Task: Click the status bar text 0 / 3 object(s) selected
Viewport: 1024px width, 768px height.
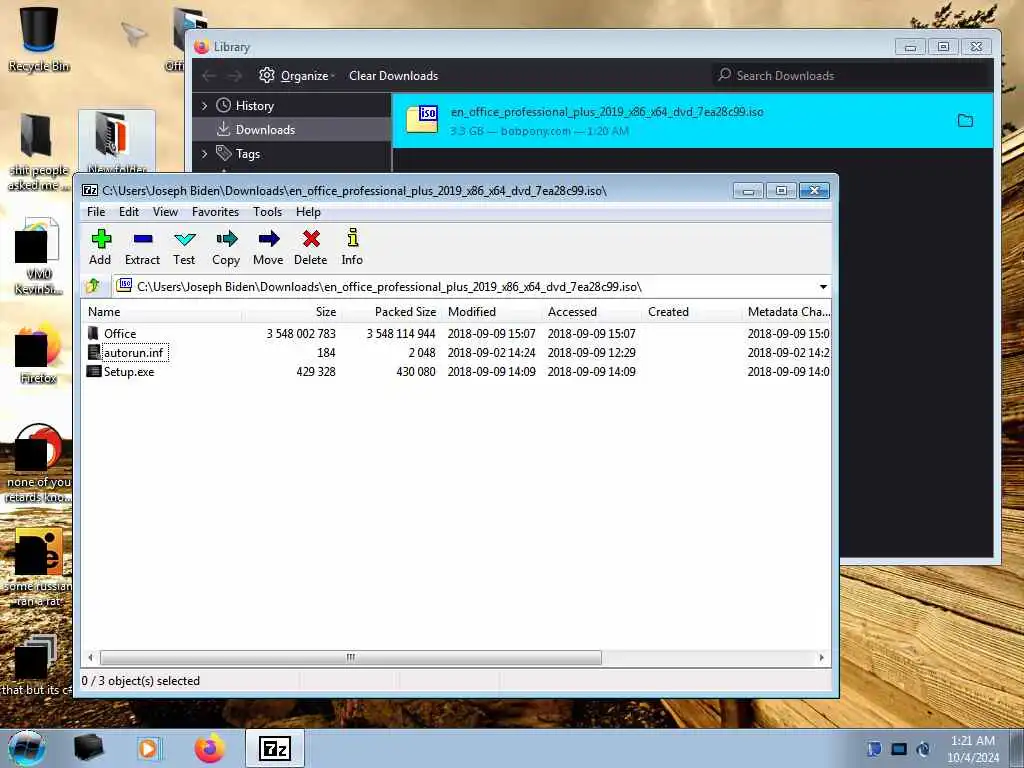Action: click(x=140, y=680)
